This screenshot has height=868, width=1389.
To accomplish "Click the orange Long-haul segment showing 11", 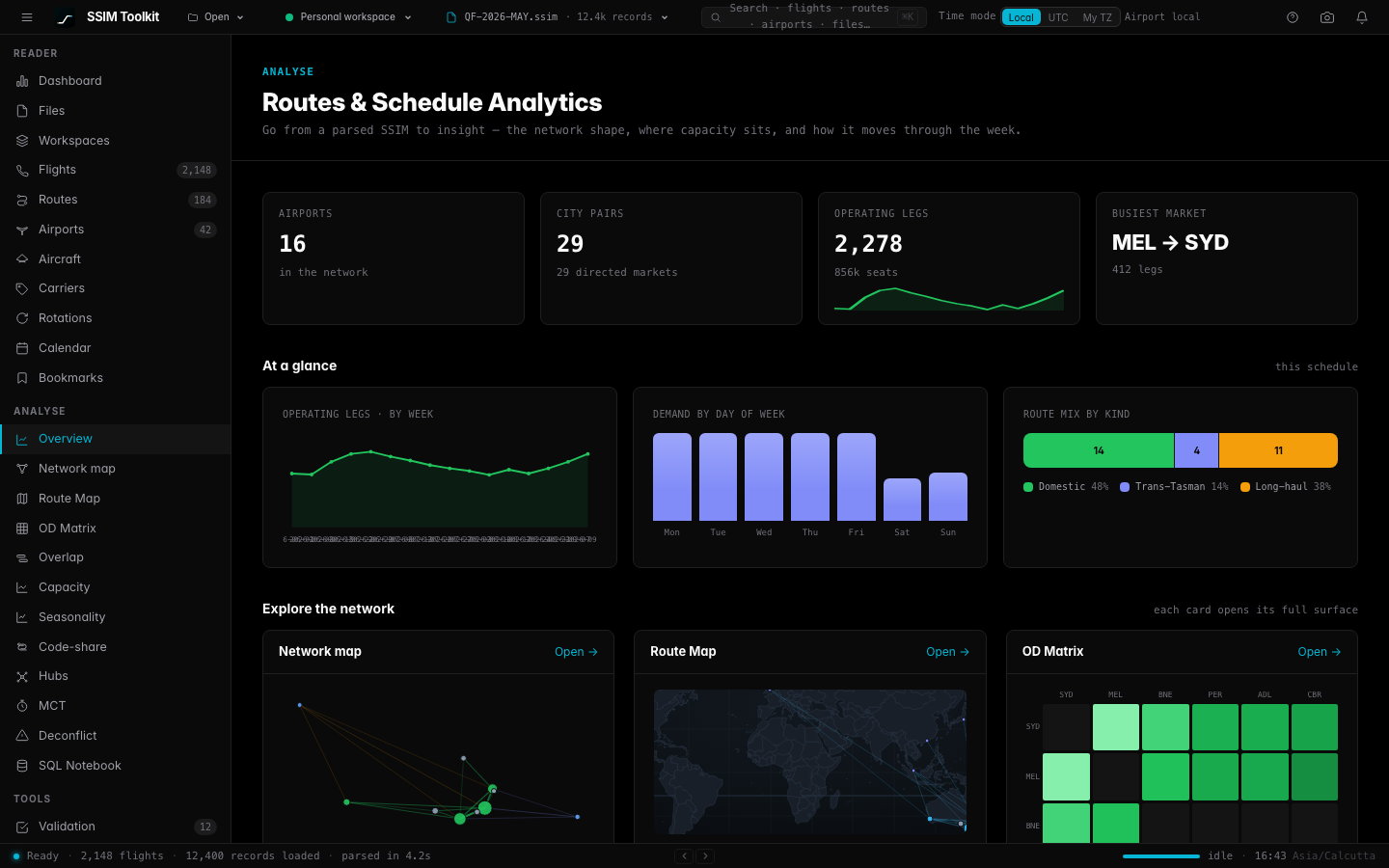I will coord(1278,450).
